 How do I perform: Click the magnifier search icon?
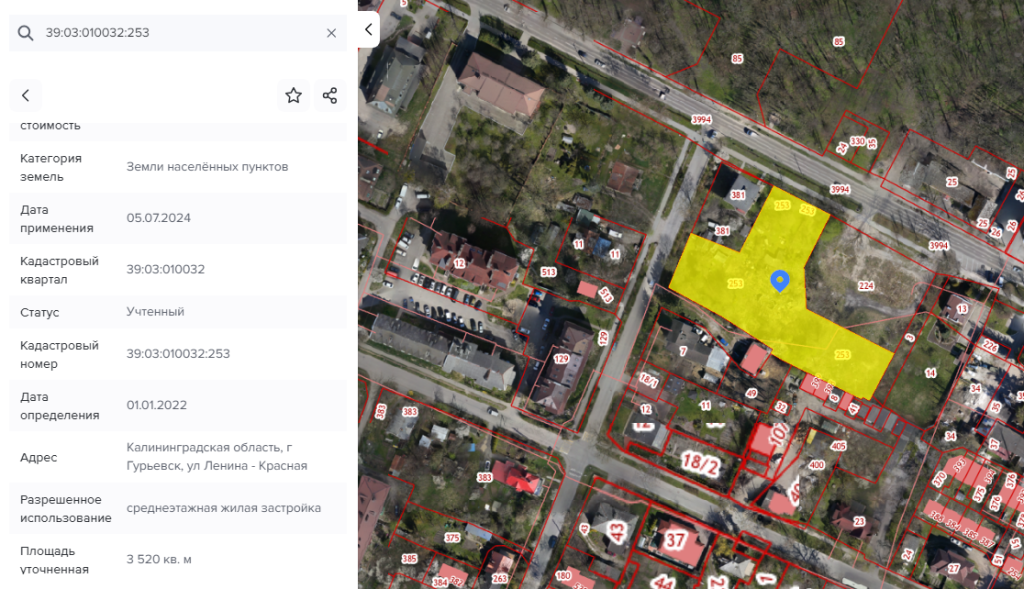tap(26, 33)
